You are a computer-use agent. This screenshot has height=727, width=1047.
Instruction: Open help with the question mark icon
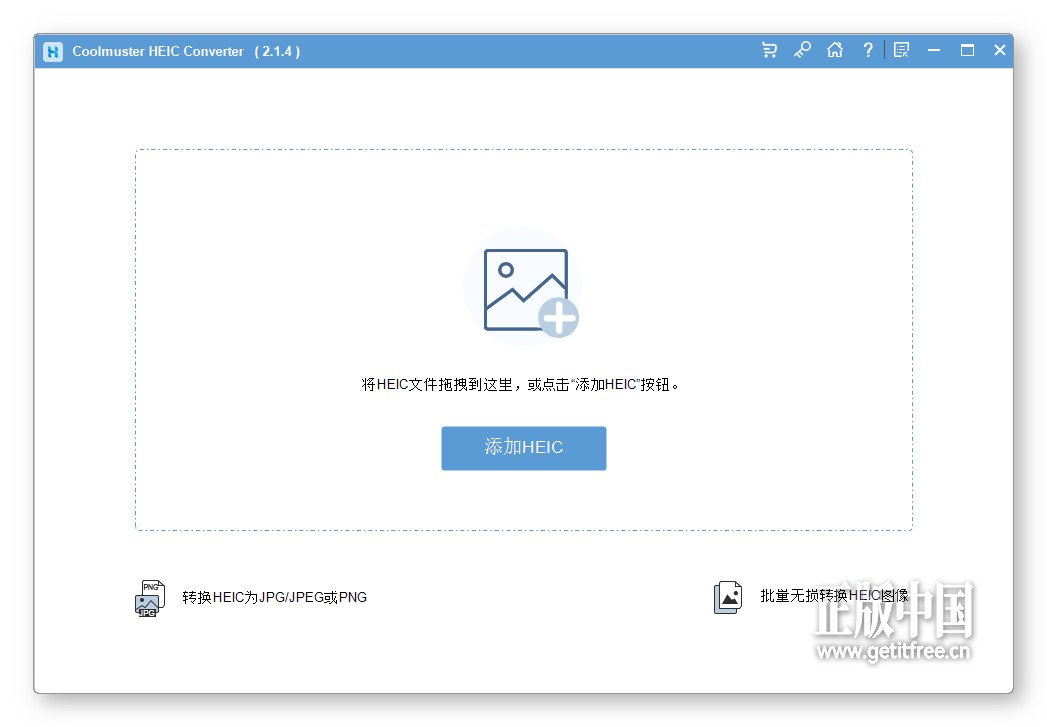pos(867,50)
